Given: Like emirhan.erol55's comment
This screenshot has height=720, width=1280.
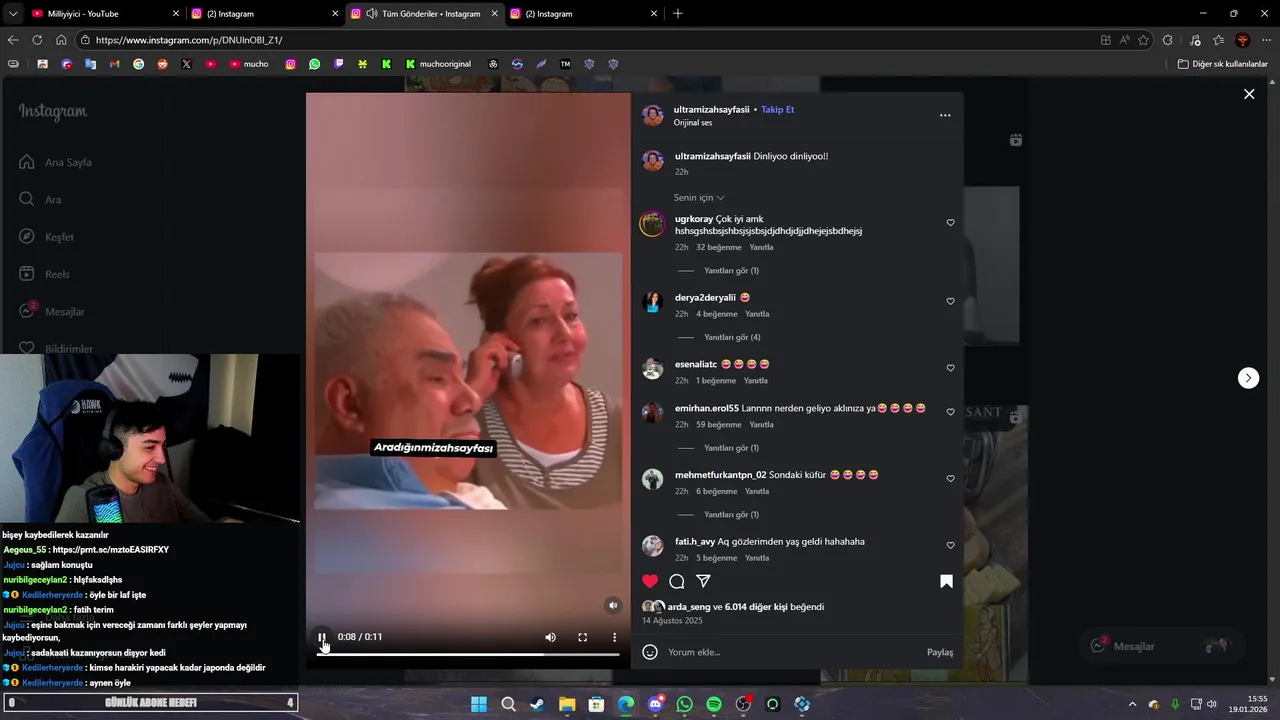Looking at the screenshot, I should click(x=950, y=412).
